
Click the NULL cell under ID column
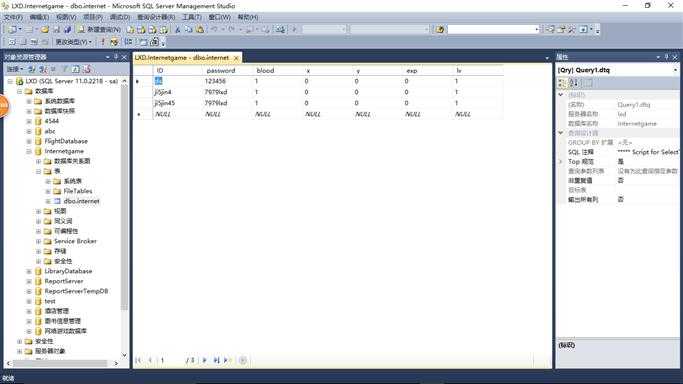pyautogui.click(x=177, y=114)
